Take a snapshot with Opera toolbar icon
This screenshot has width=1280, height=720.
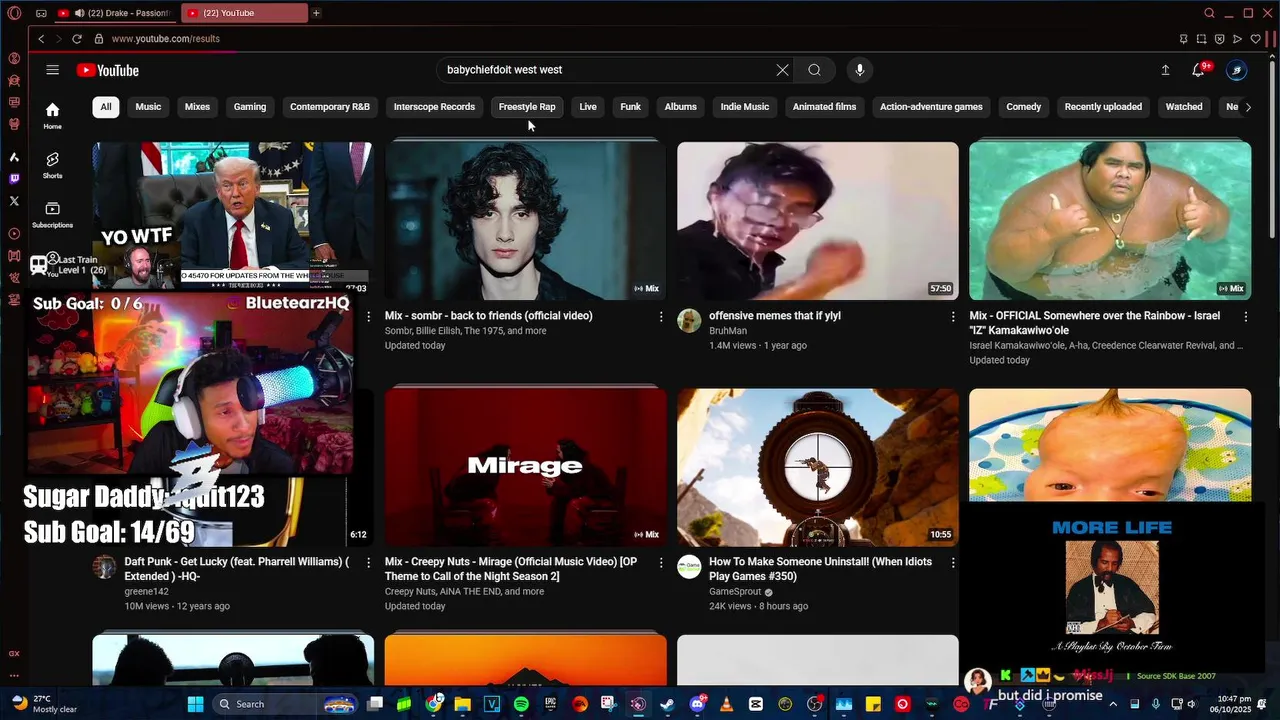click(1201, 39)
